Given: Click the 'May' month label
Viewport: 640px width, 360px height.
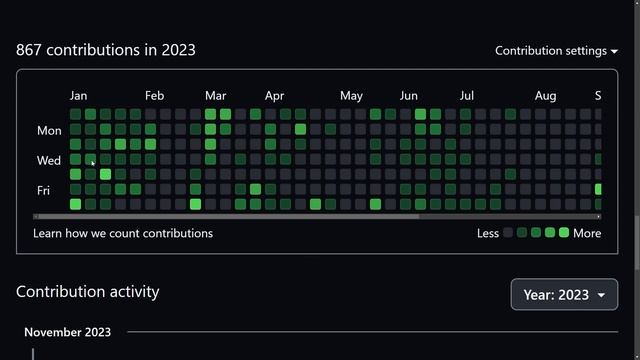Looking at the screenshot, I should point(351,96).
